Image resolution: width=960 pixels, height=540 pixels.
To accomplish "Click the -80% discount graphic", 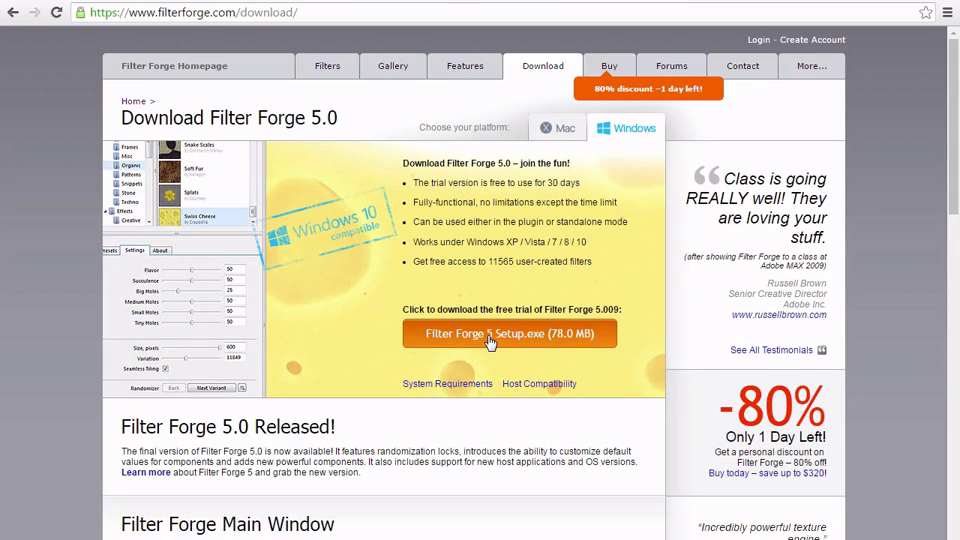I will 772,407.
